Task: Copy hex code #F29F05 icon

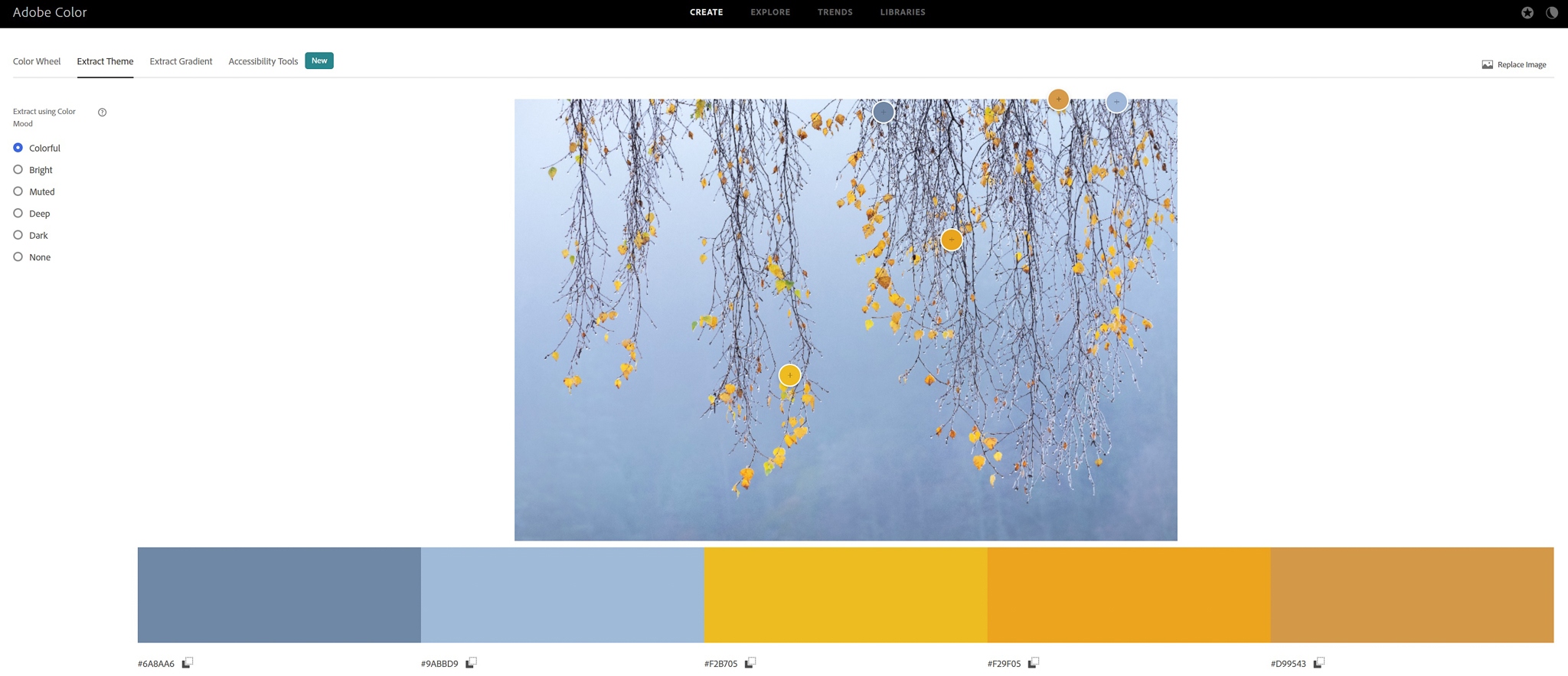Action: coord(1034,663)
